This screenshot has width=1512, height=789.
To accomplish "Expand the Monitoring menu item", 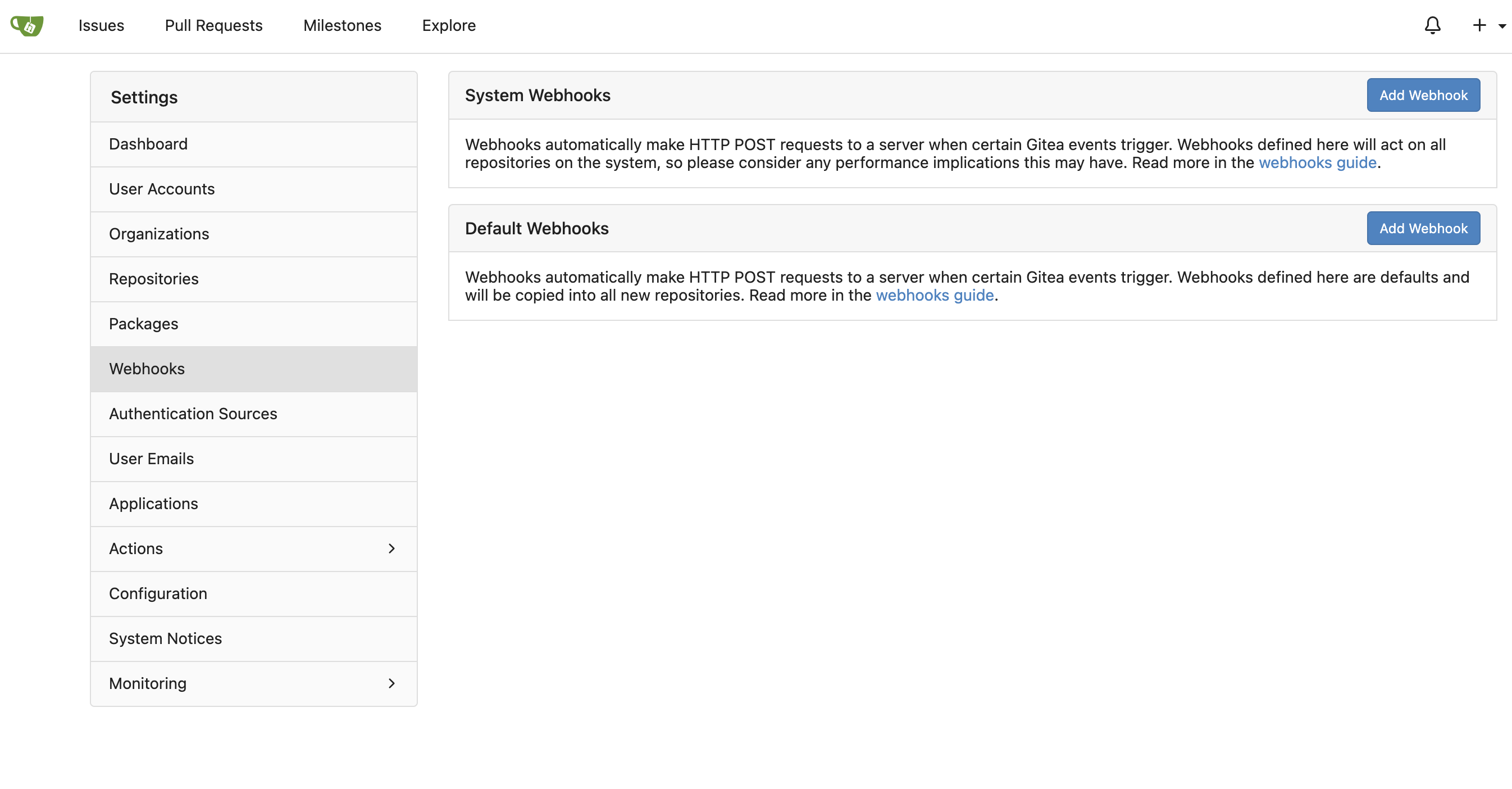I will (x=253, y=683).
